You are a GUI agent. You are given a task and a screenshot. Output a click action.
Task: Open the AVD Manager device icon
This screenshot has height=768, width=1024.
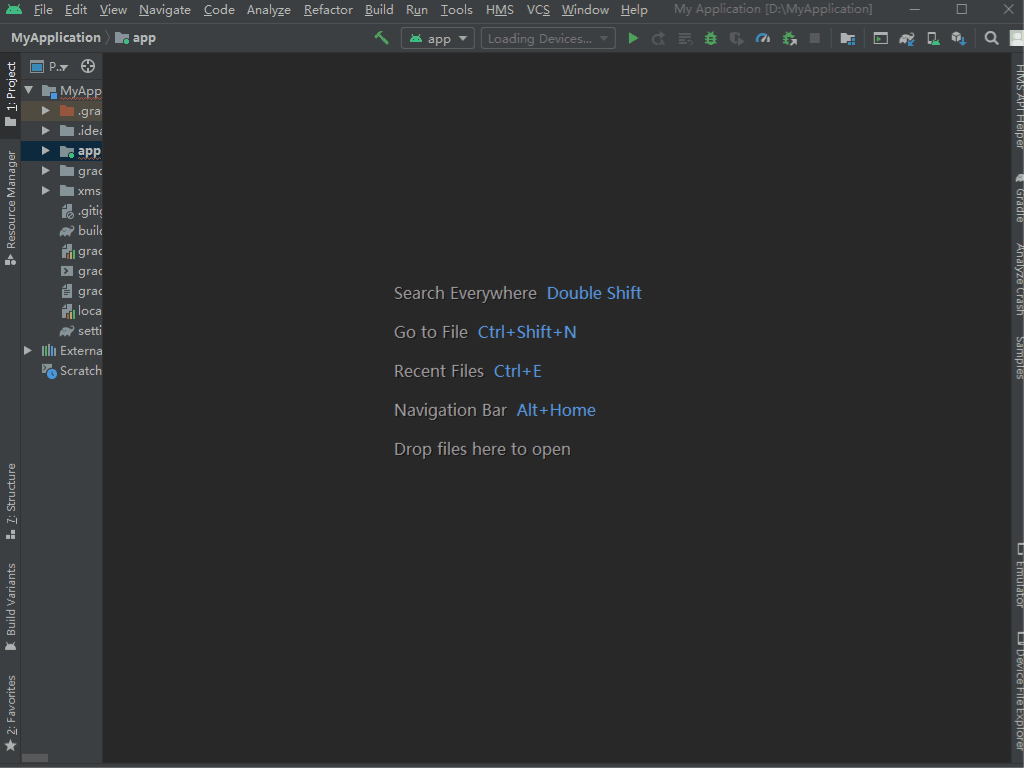click(x=933, y=39)
